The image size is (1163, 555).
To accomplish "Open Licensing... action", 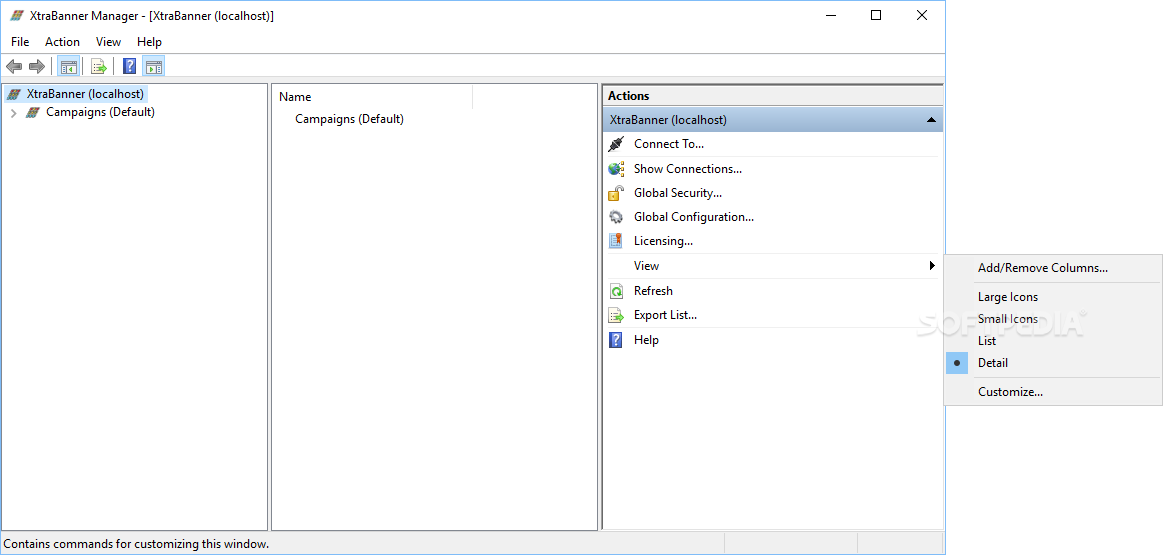I will click(663, 241).
